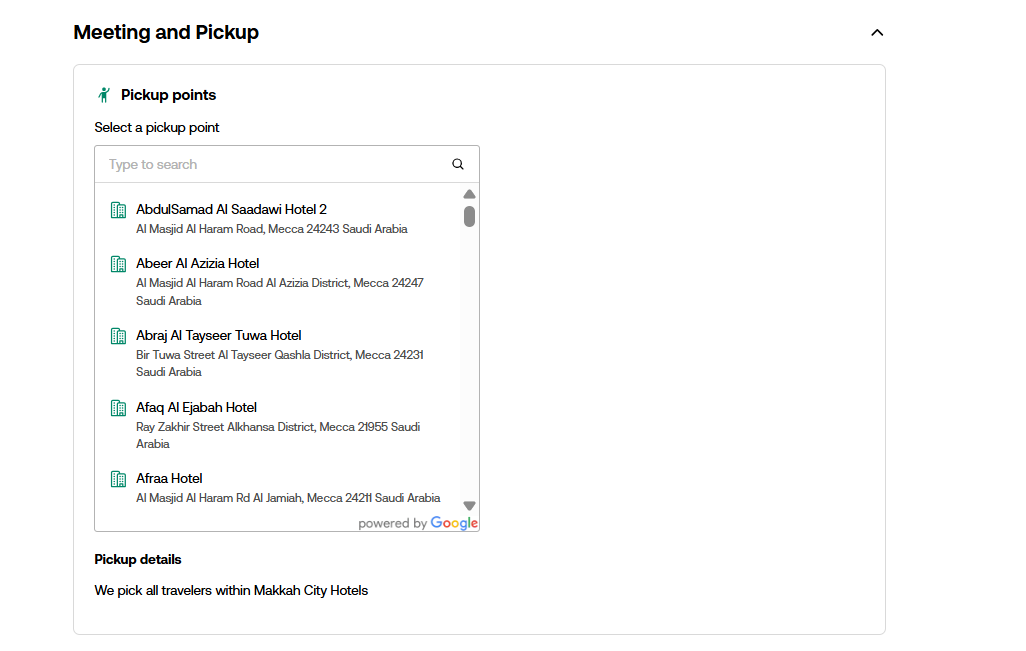This screenshot has width=1026, height=651.
Task: Pick Afaq Al Ejabah Hotel from list
Action: [197, 408]
